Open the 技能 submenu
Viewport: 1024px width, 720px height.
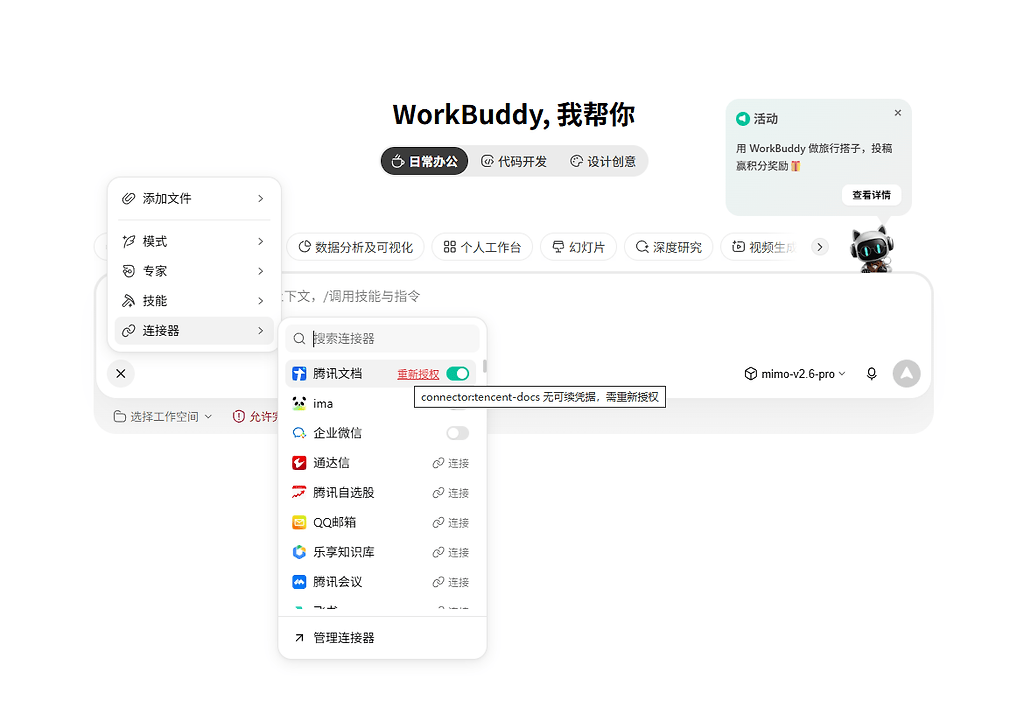pos(194,301)
